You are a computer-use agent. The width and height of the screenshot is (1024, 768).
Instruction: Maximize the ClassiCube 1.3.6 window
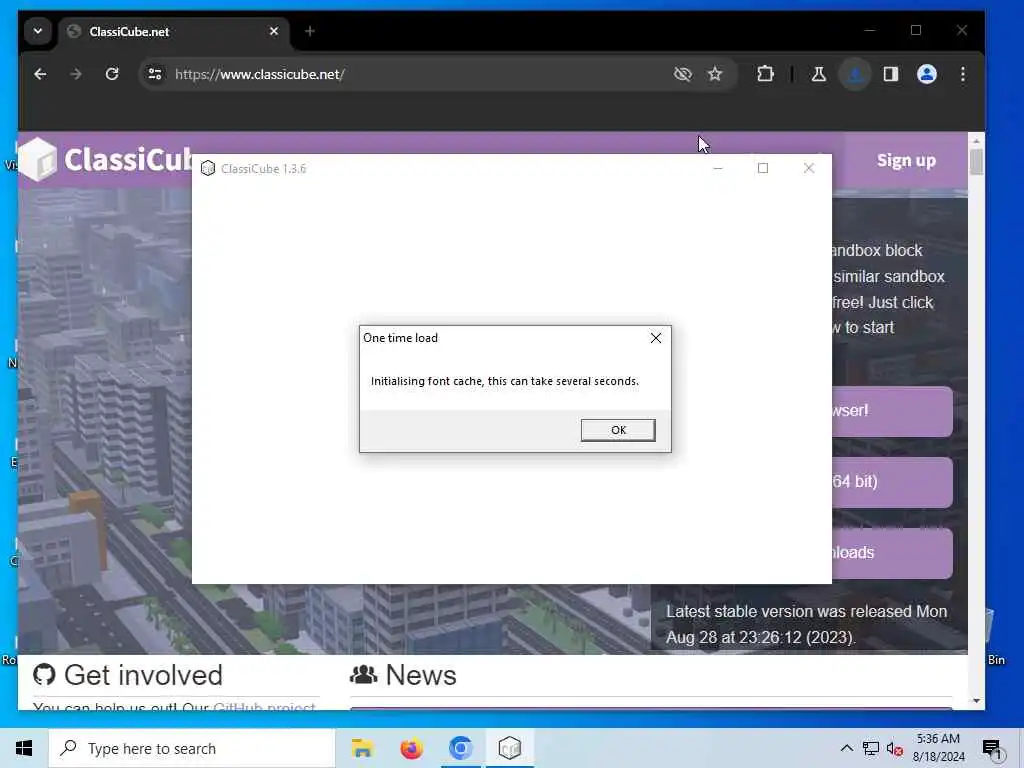coord(763,168)
